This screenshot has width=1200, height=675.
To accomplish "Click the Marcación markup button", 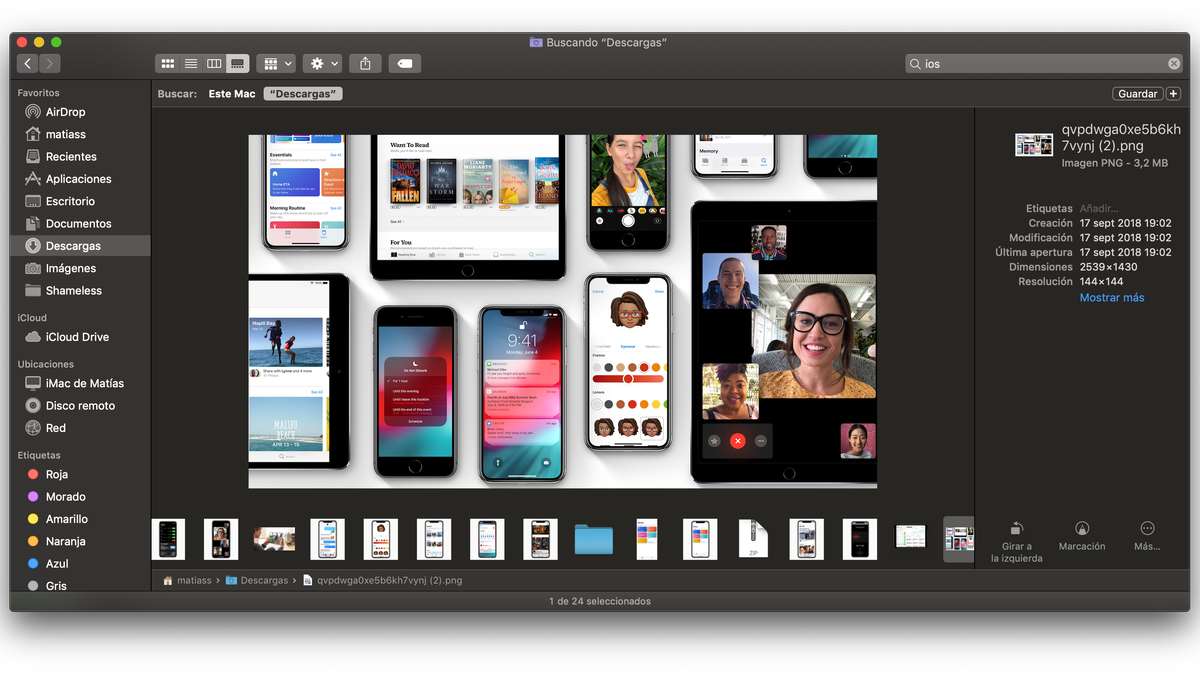I will pyautogui.click(x=1082, y=536).
